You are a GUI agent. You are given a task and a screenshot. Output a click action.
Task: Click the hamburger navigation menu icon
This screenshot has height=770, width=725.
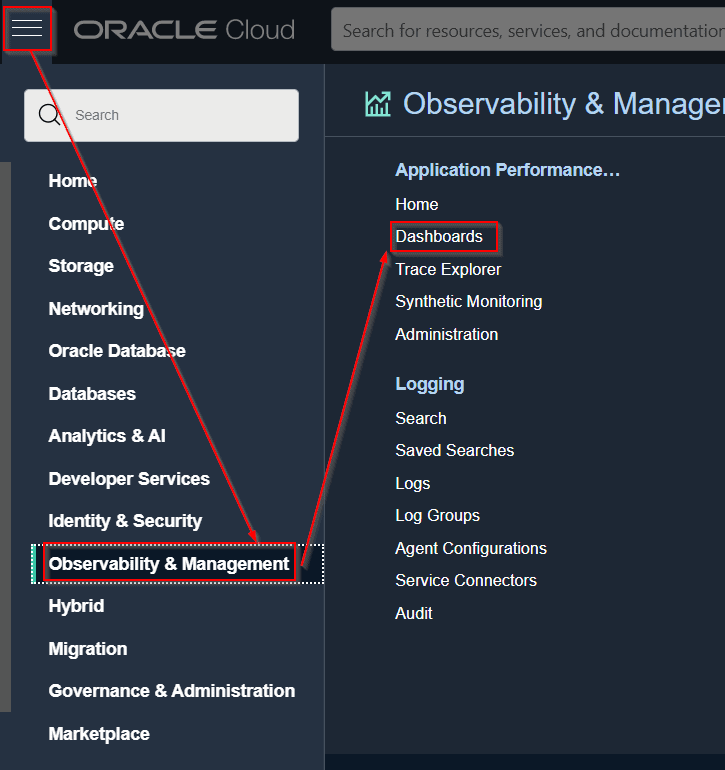tap(27, 28)
